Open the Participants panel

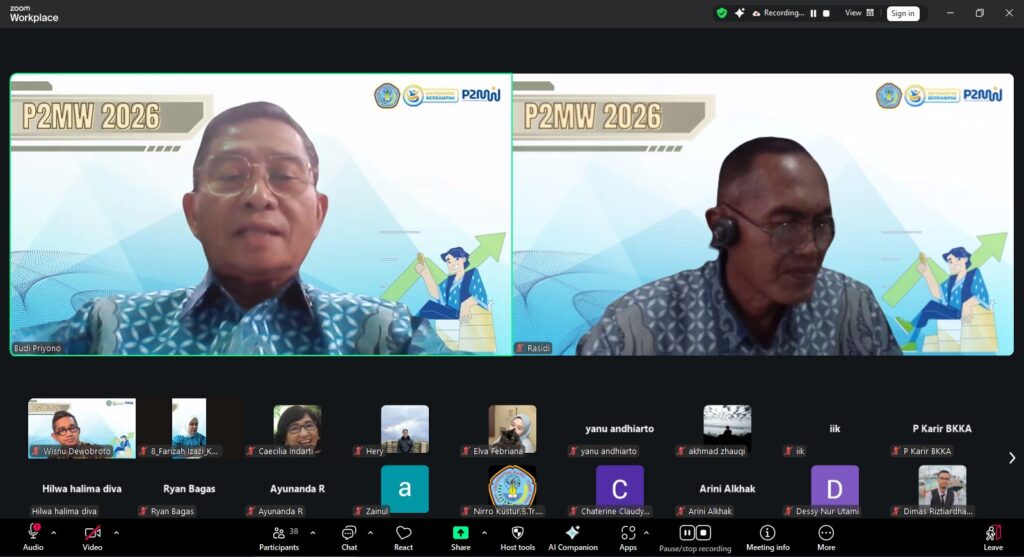(278, 534)
